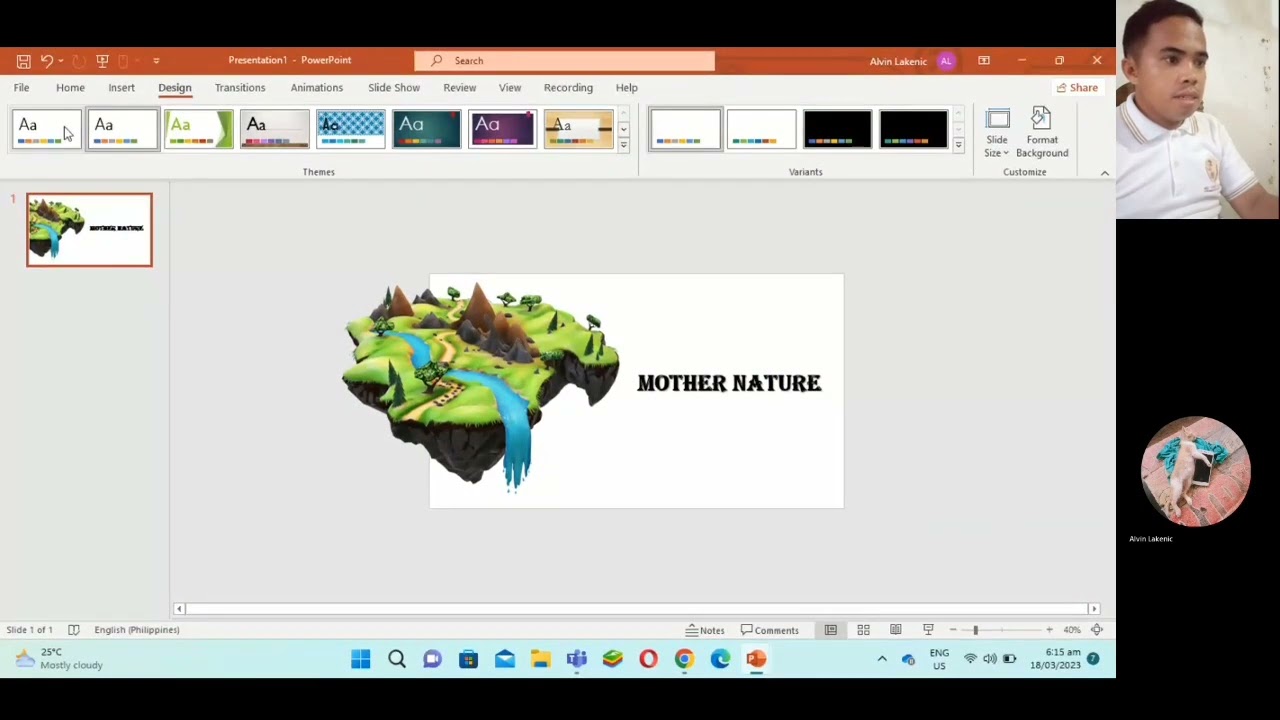Apply the green Facet theme
The width and height of the screenshot is (1280, 720).
point(198,129)
